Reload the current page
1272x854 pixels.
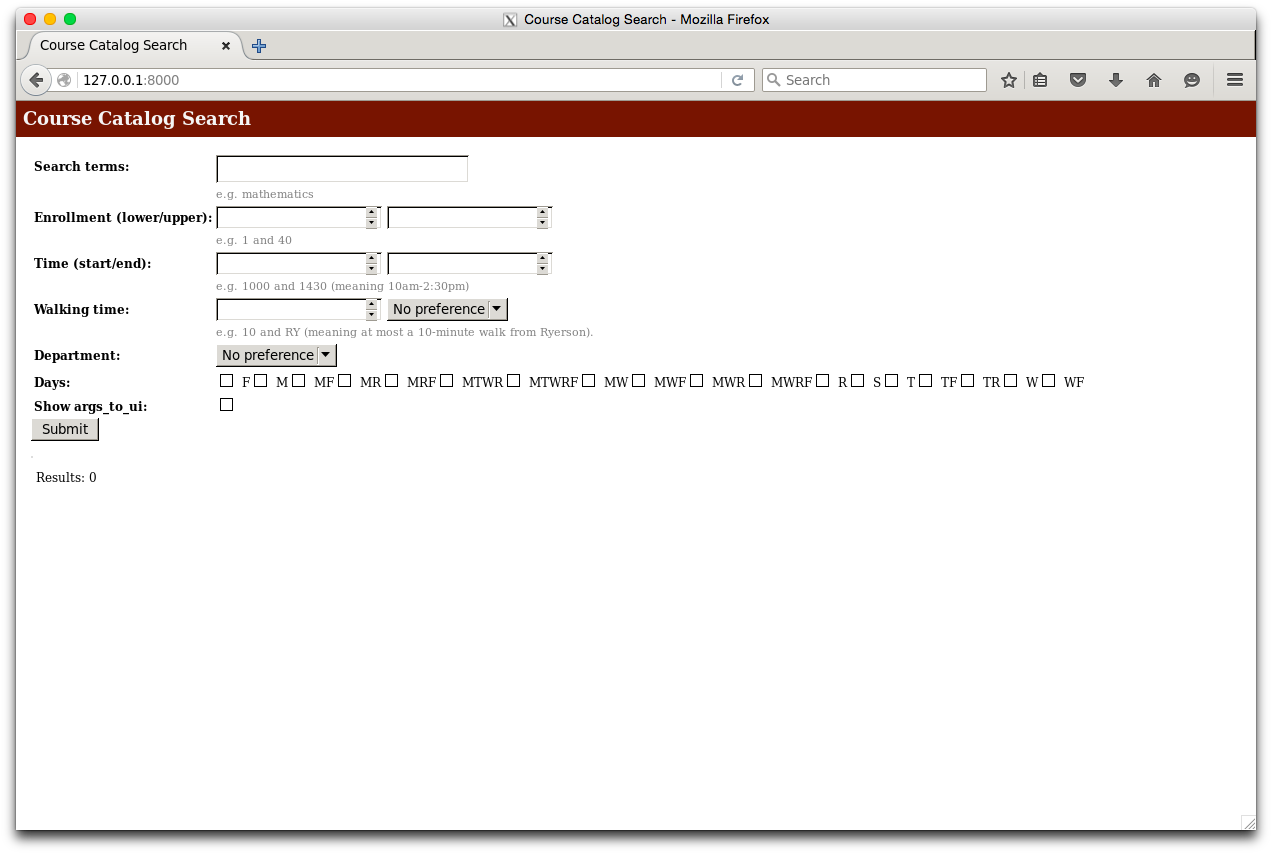pos(737,80)
